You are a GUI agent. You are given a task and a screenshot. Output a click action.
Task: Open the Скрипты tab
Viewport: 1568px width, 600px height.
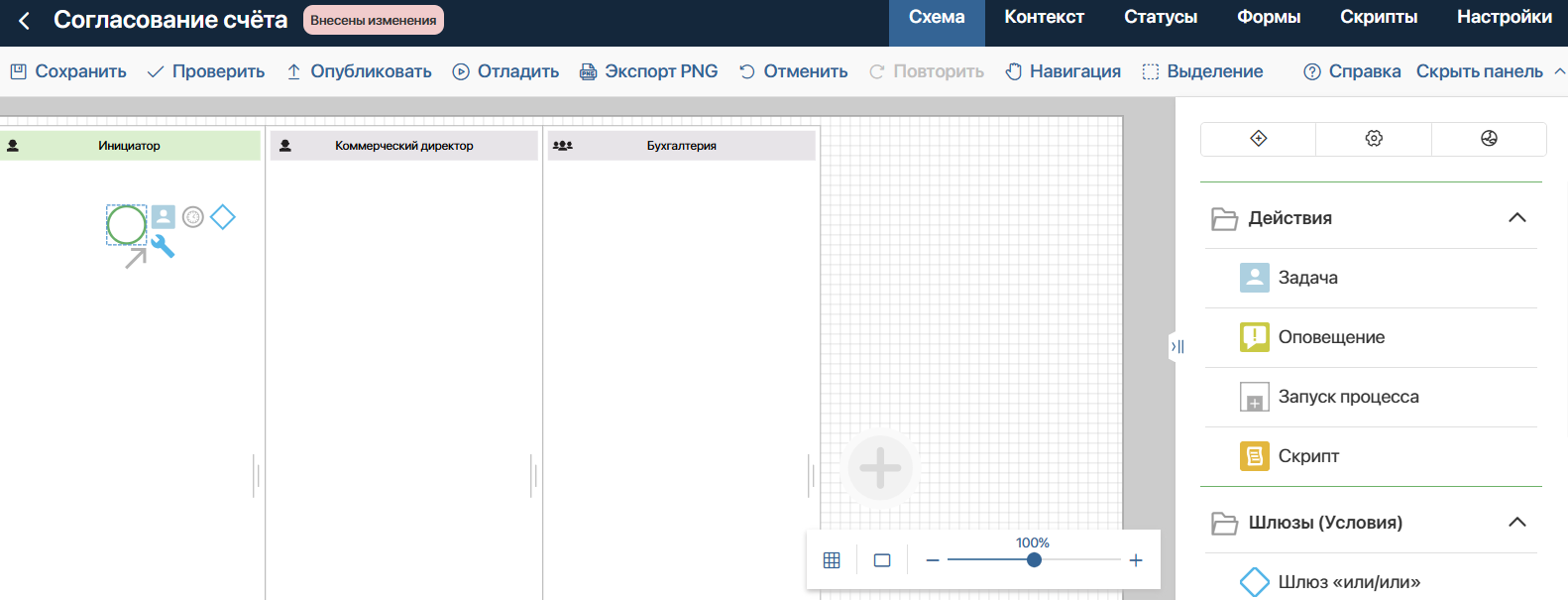1379,17
